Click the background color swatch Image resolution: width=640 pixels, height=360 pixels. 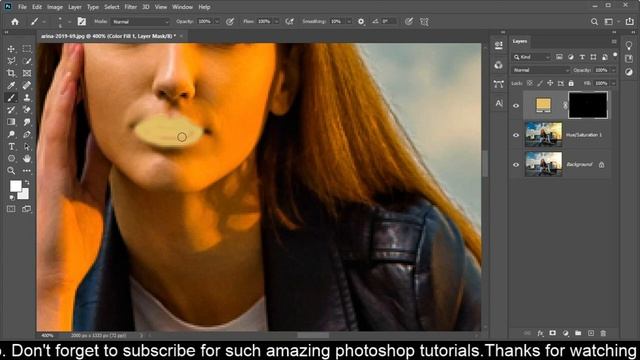point(24,194)
